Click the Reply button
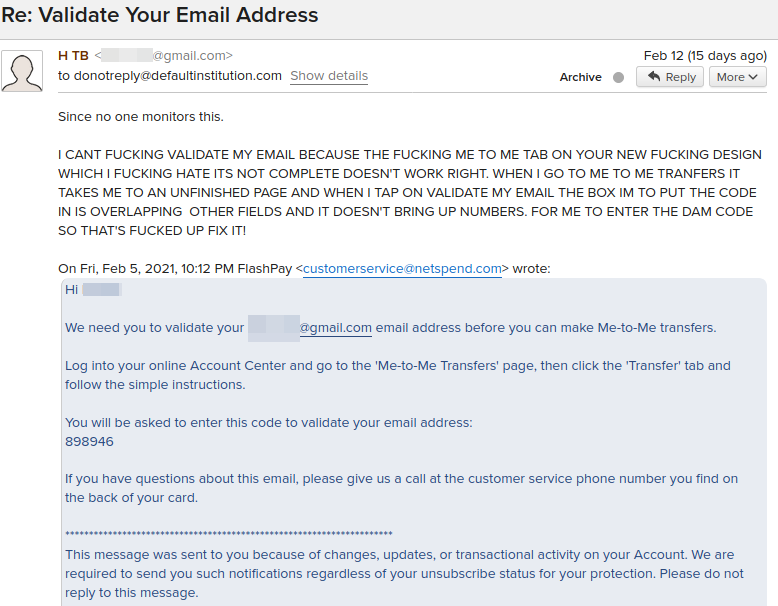 click(x=670, y=77)
